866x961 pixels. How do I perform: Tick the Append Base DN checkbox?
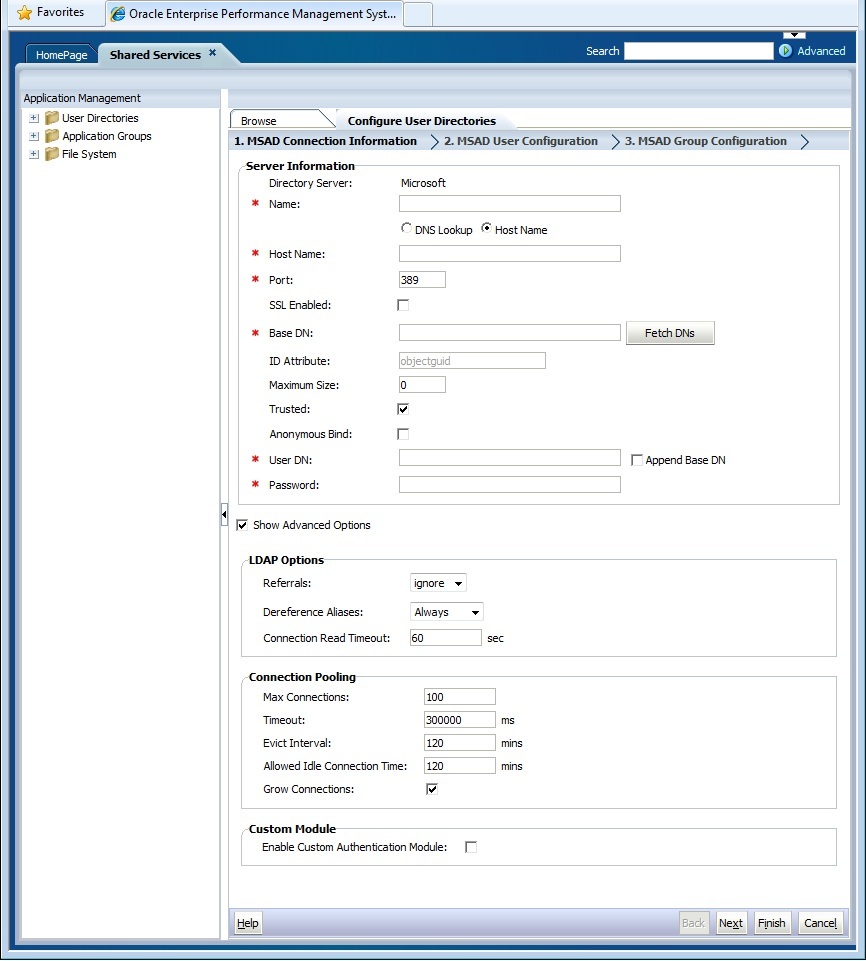point(637,460)
